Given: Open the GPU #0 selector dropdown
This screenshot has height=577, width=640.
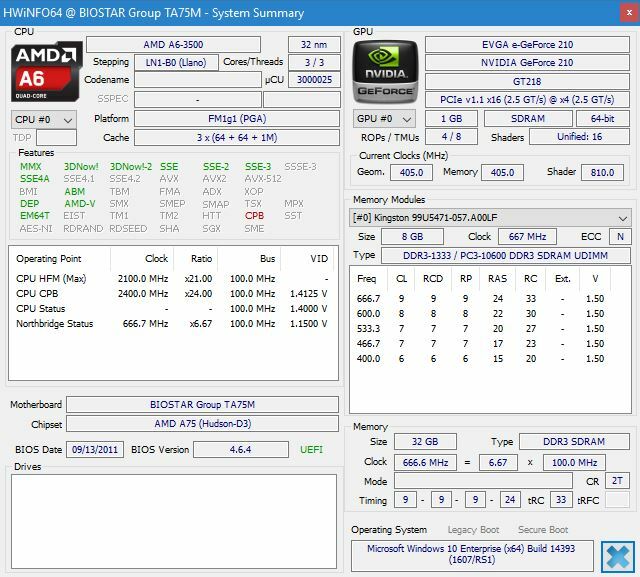Looking at the screenshot, I should [384, 119].
